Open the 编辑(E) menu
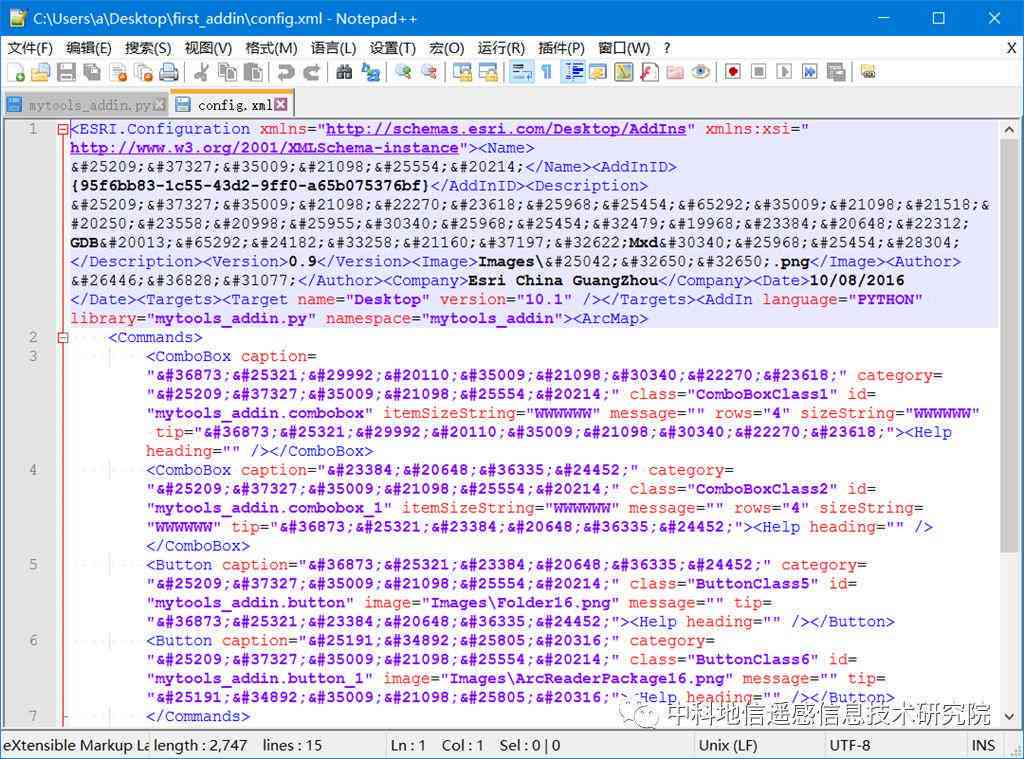Screen dimensions: 1024x759 (89, 48)
